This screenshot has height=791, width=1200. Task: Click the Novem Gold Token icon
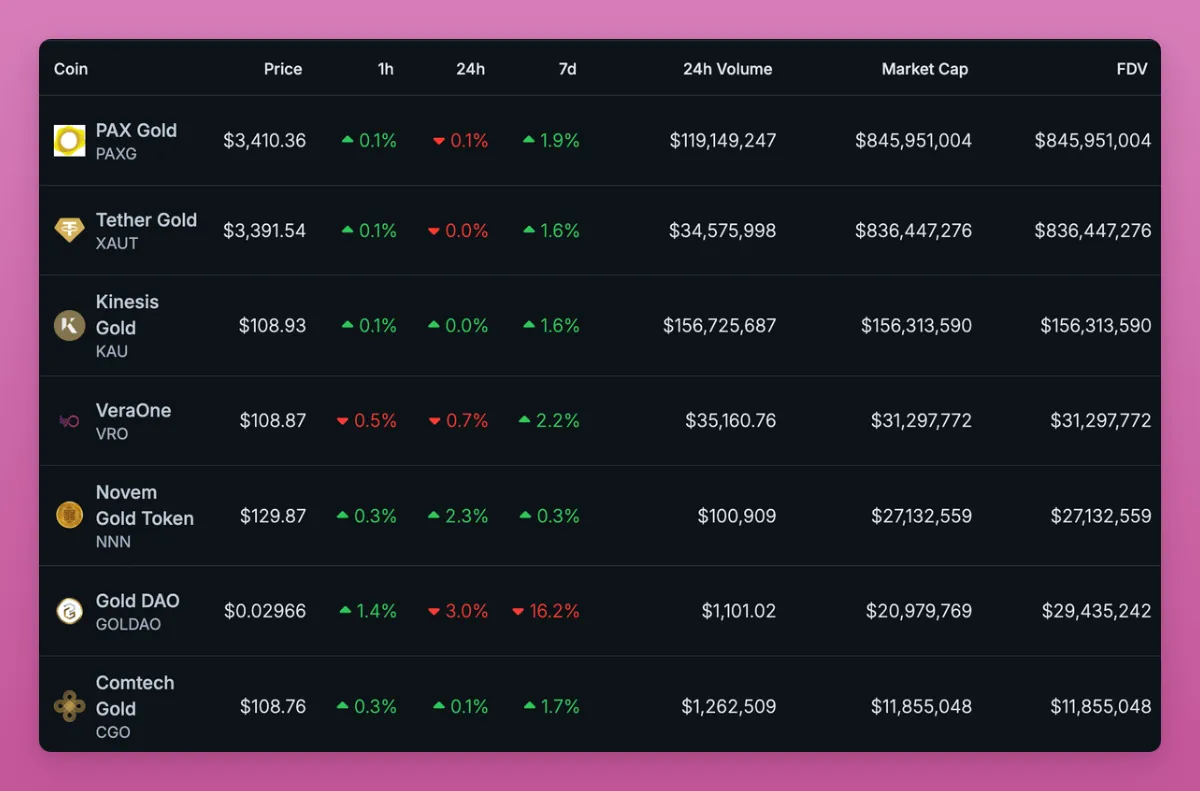tap(69, 516)
